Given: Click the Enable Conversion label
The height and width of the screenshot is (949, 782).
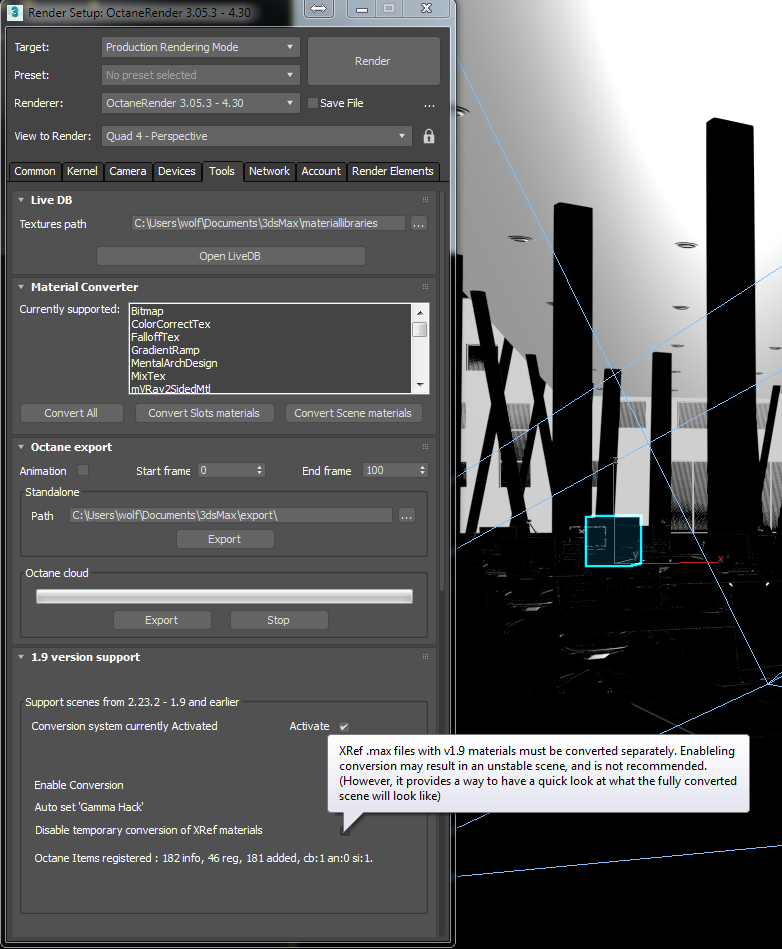Looking at the screenshot, I should click(79, 785).
